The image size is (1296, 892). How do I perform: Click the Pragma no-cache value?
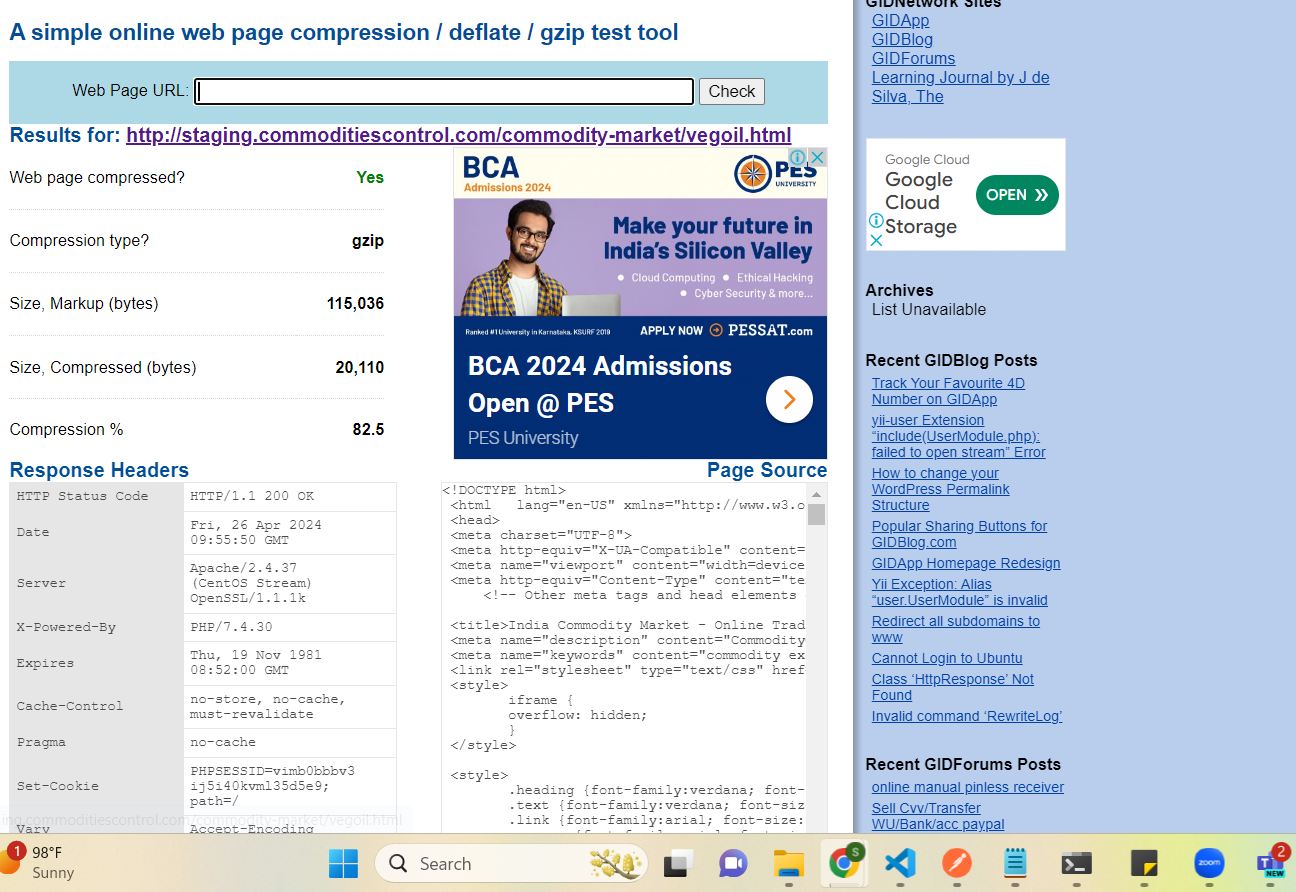click(x=290, y=742)
